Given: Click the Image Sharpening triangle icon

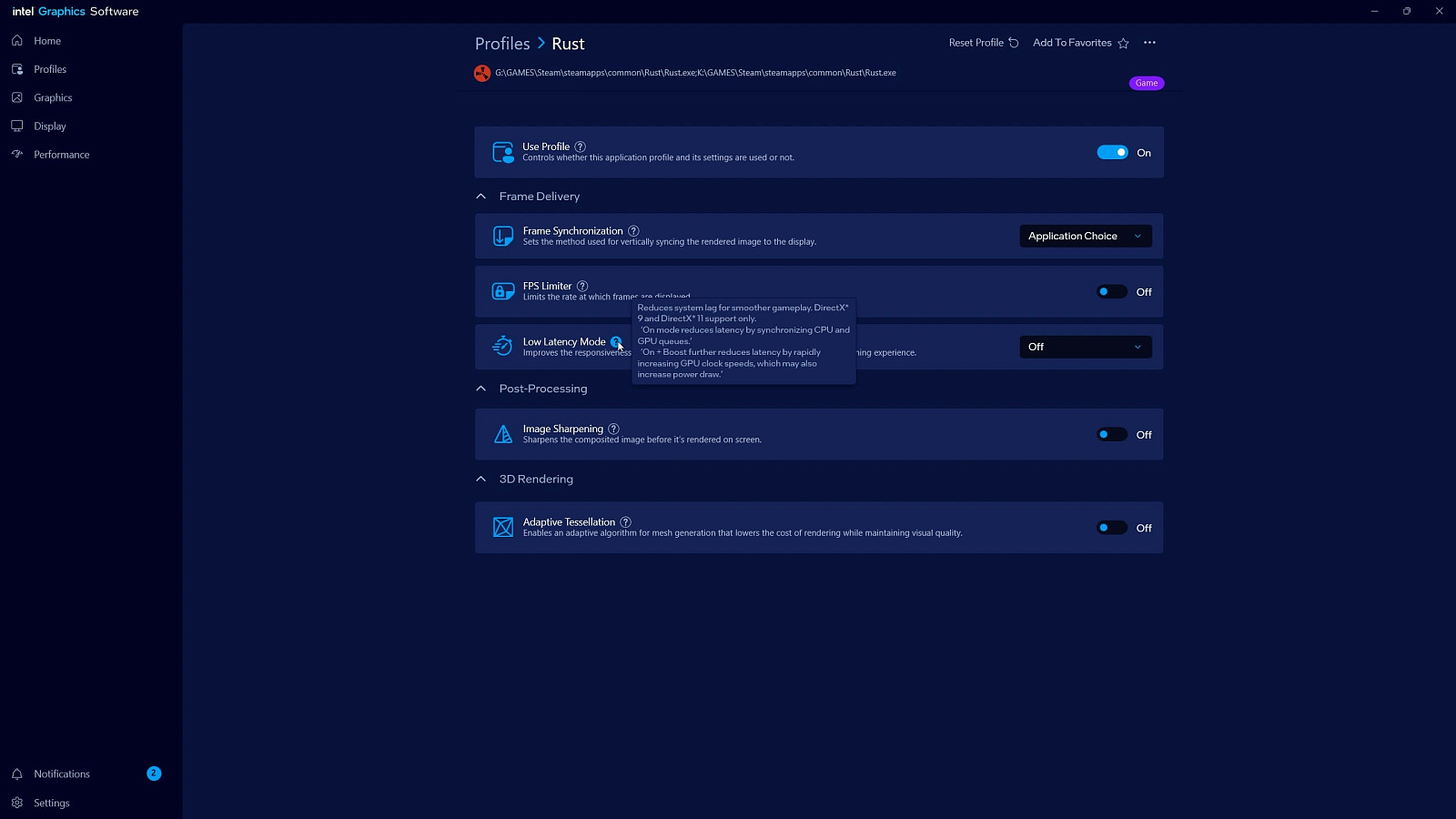Looking at the screenshot, I should pyautogui.click(x=503, y=434).
